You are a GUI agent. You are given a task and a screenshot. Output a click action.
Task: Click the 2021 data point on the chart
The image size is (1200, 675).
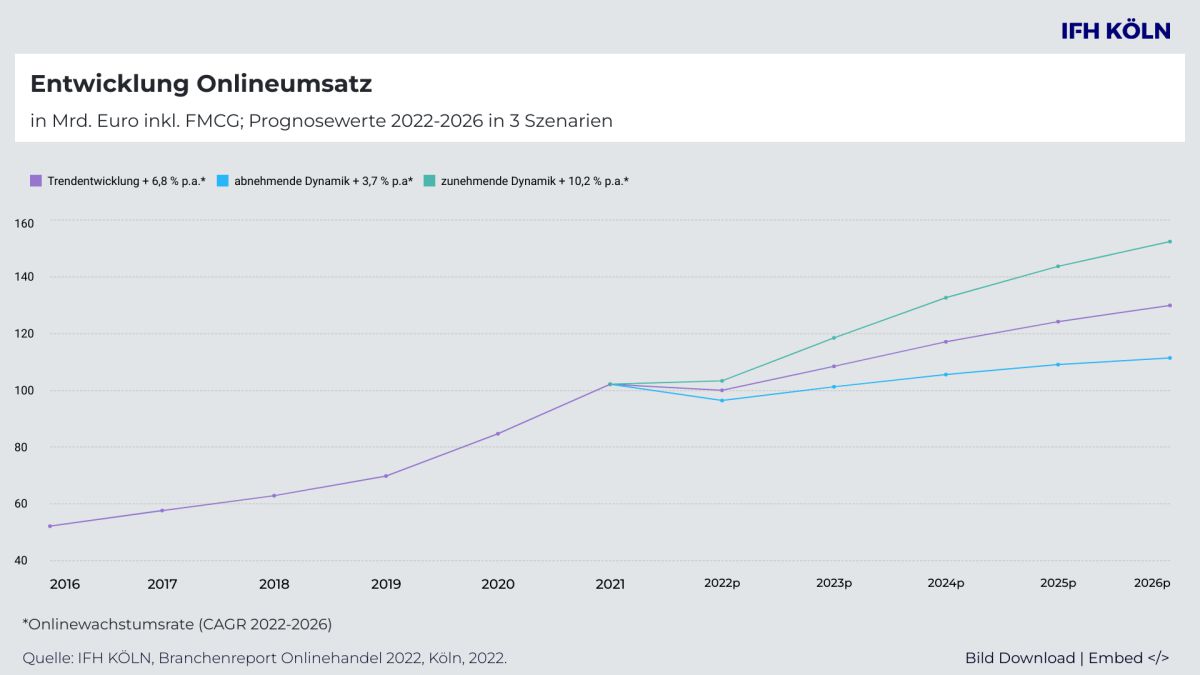(x=610, y=384)
